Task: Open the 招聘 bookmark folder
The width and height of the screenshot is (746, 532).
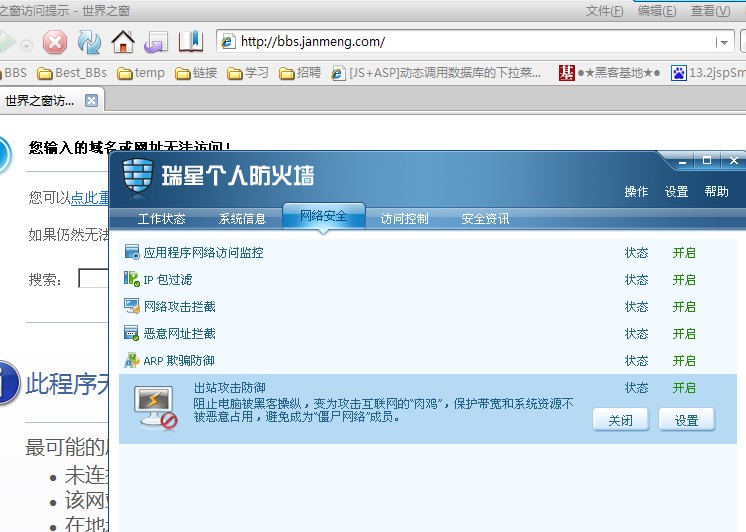Action: click(300, 73)
